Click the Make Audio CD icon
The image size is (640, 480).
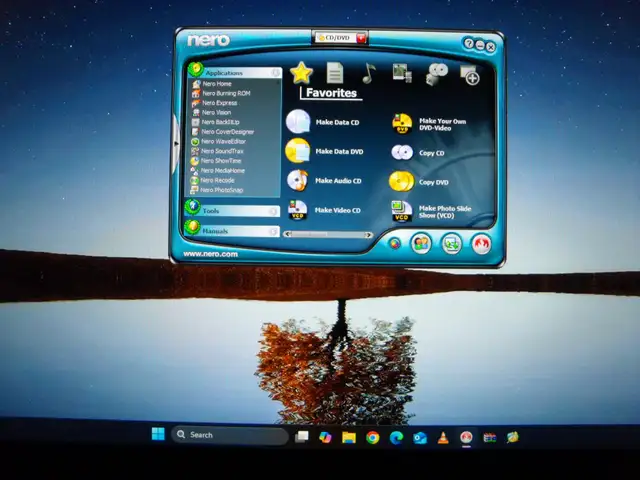(x=298, y=180)
